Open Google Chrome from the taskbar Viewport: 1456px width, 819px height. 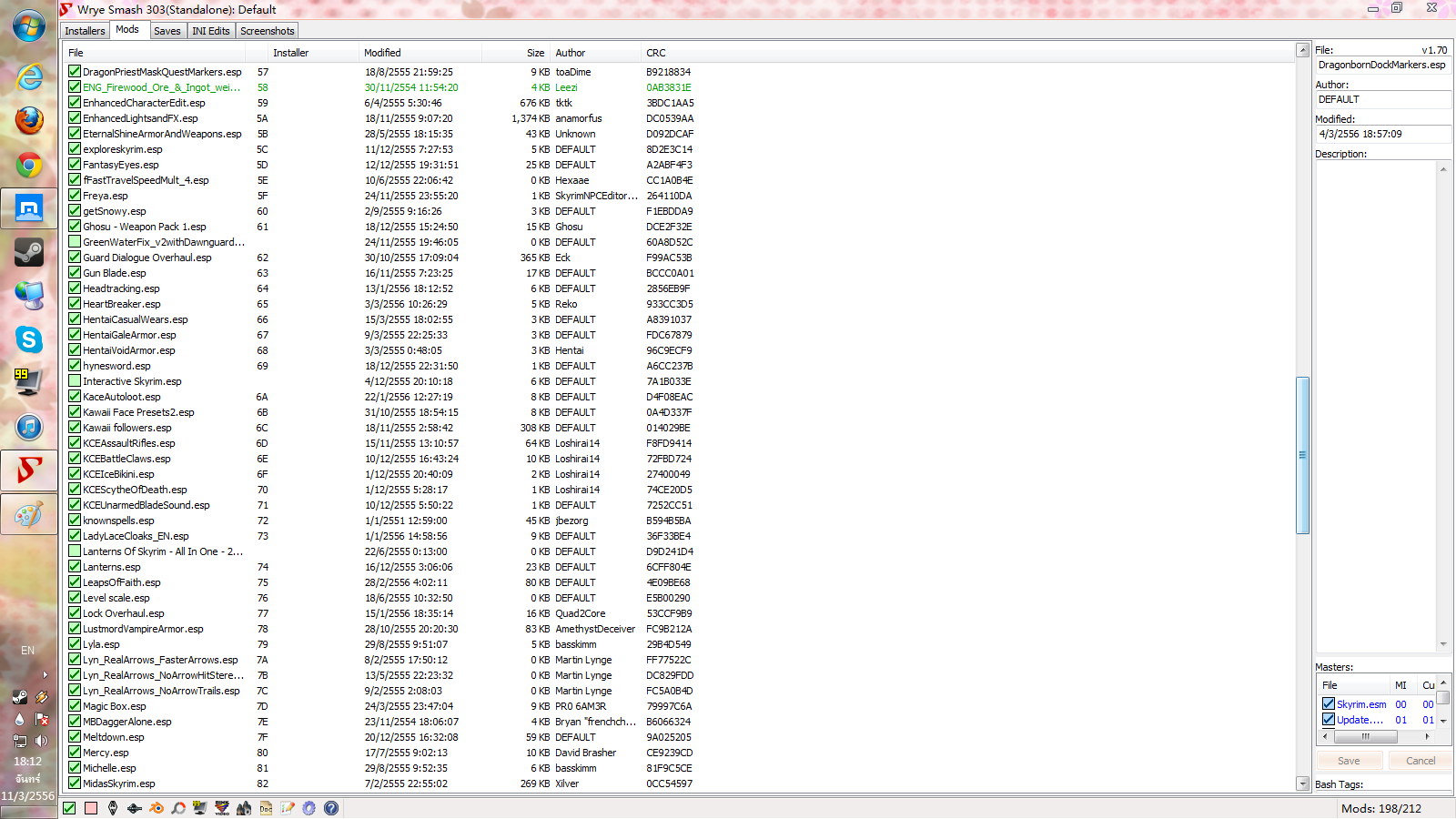tap(29, 165)
